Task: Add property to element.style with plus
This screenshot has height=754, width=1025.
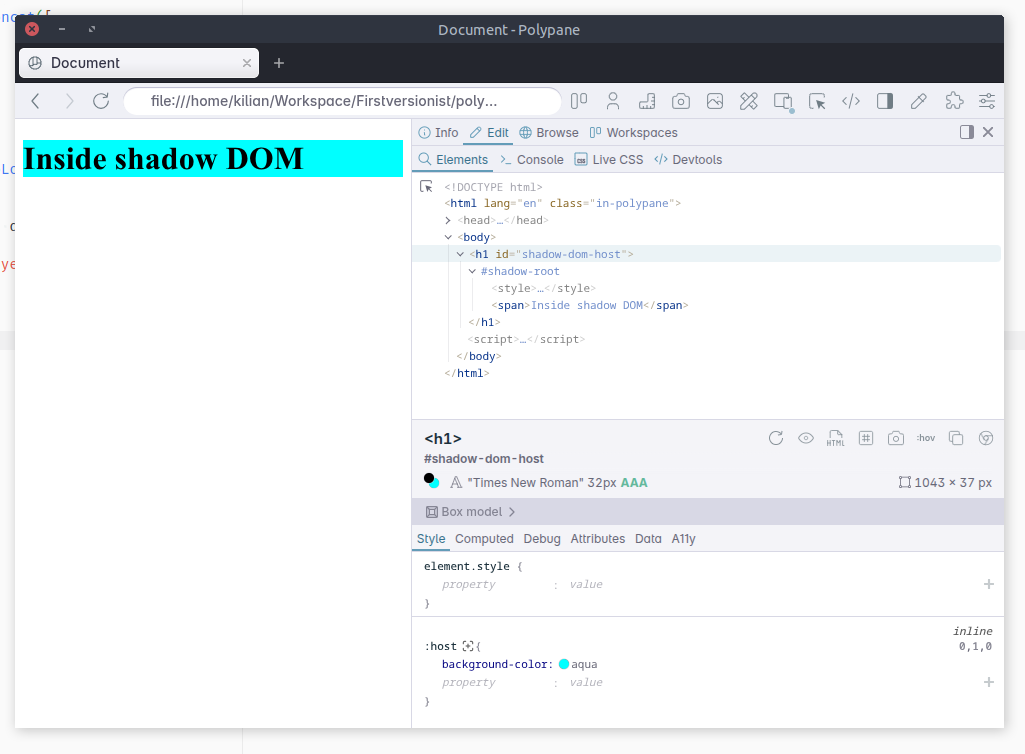Action: tap(988, 584)
